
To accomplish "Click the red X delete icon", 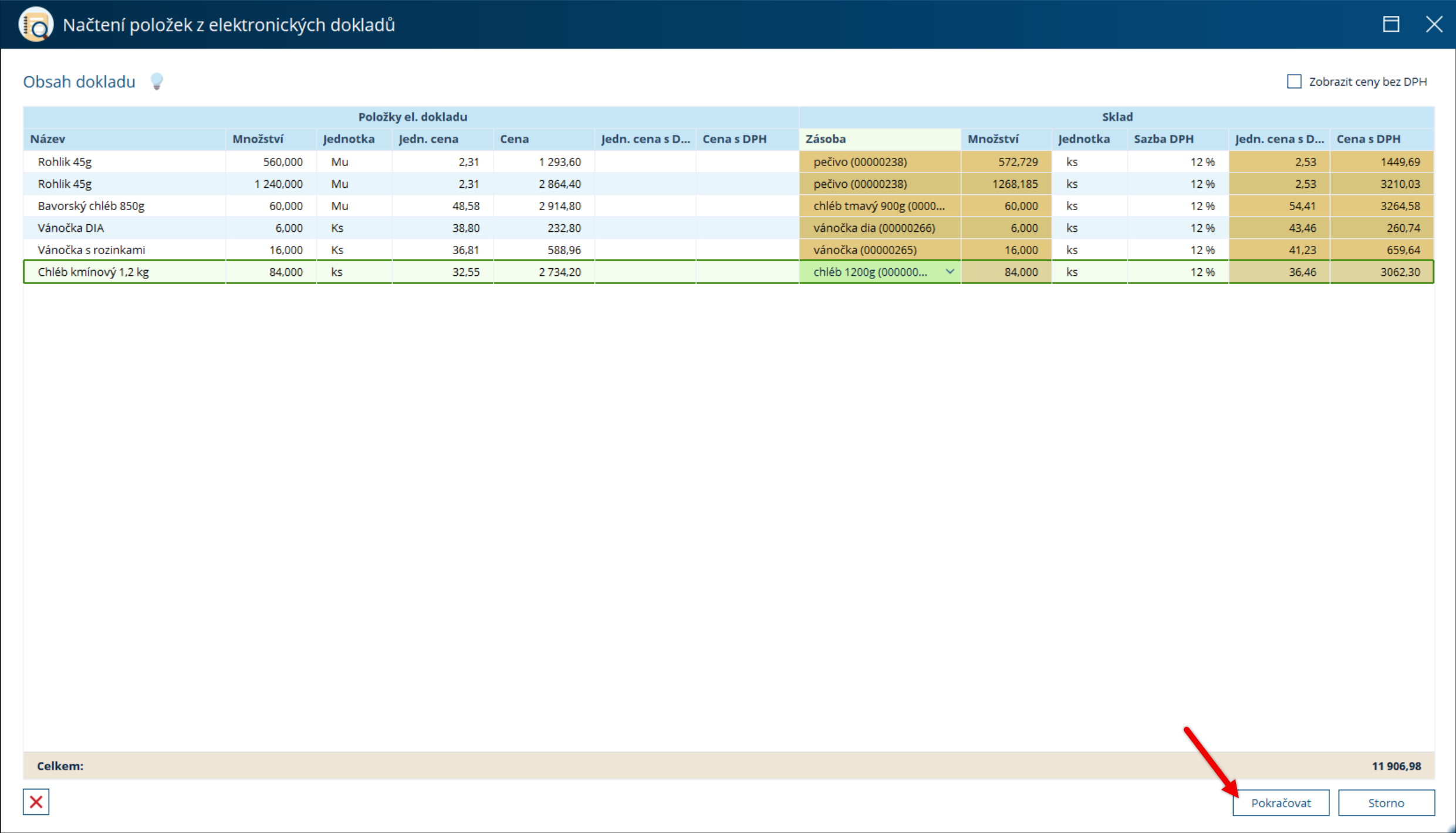I will [x=36, y=802].
